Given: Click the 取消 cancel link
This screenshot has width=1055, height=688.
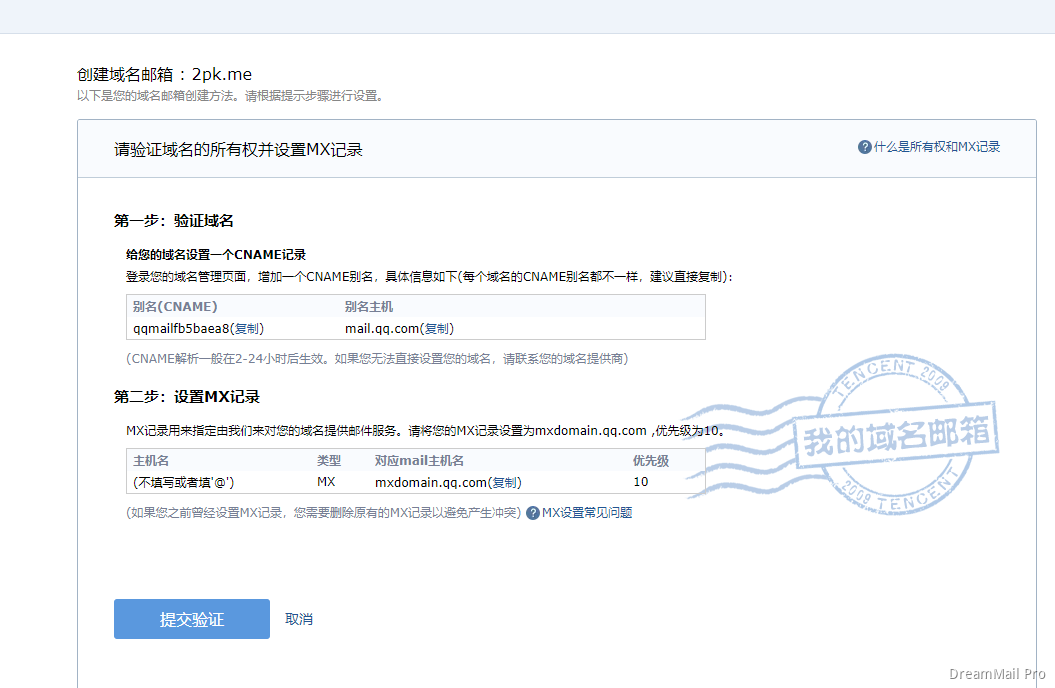Looking at the screenshot, I should pos(299,619).
